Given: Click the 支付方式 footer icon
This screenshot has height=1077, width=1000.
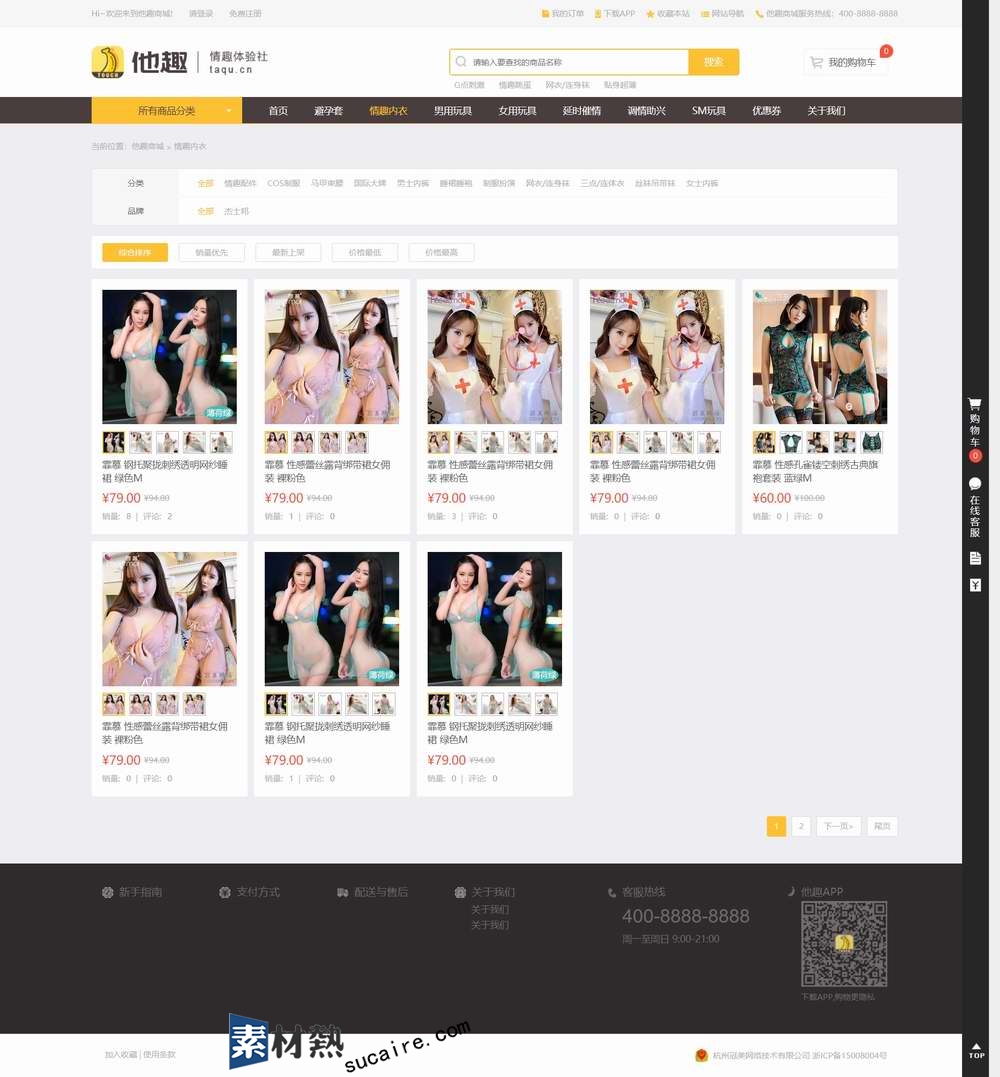Looking at the screenshot, I should pyautogui.click(x=225, y=892).
